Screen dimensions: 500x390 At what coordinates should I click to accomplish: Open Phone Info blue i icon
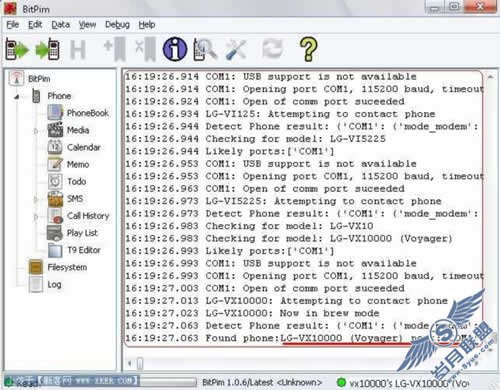coord(175,49)
